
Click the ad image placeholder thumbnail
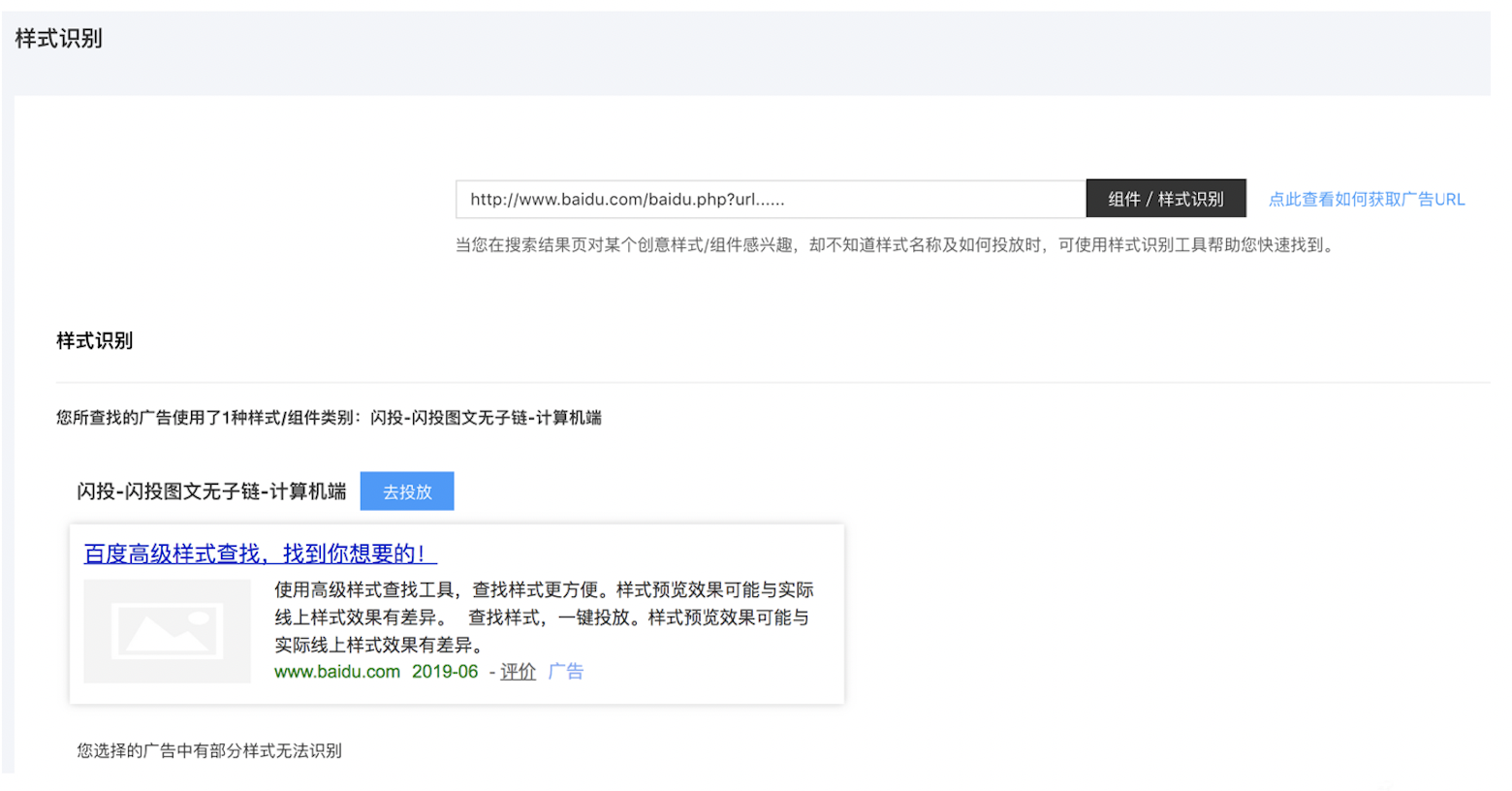pyautogui.click(x=167, y=631)
